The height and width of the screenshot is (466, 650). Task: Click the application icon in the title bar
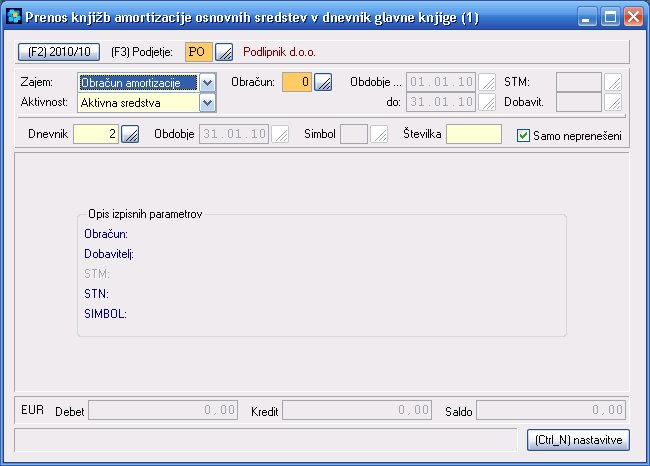pyautogui.click(x=13, y=16)
